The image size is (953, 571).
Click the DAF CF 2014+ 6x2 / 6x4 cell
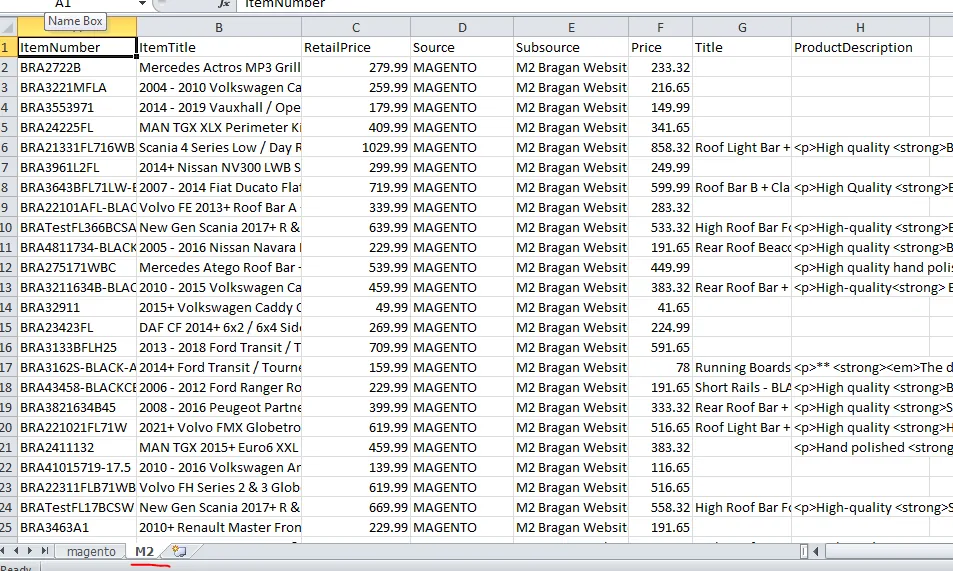pyautogui.click(x=219, y=328)
